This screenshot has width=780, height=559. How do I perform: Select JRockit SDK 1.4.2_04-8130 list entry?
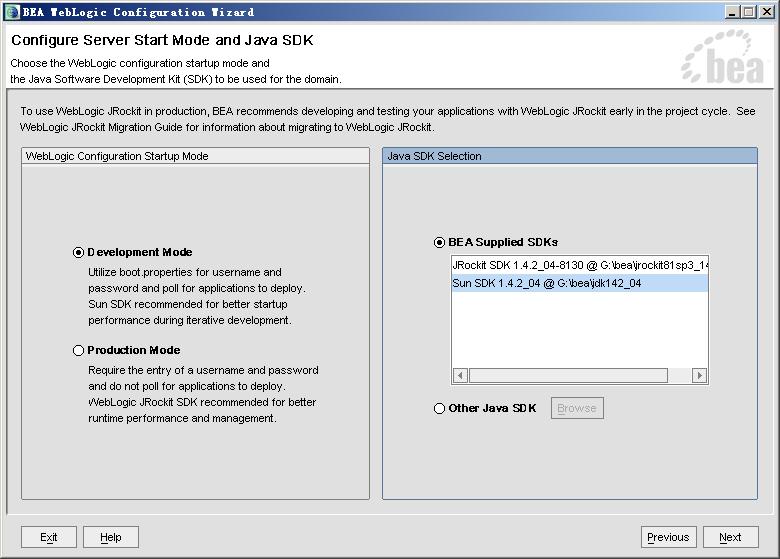point(580,266)
